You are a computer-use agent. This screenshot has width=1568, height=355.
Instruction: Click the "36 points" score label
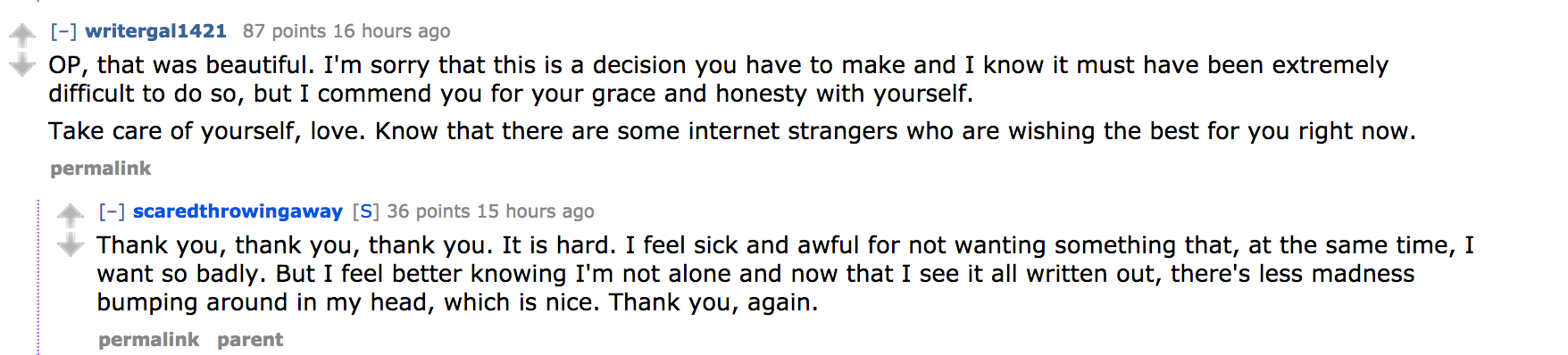pos(428,211)
